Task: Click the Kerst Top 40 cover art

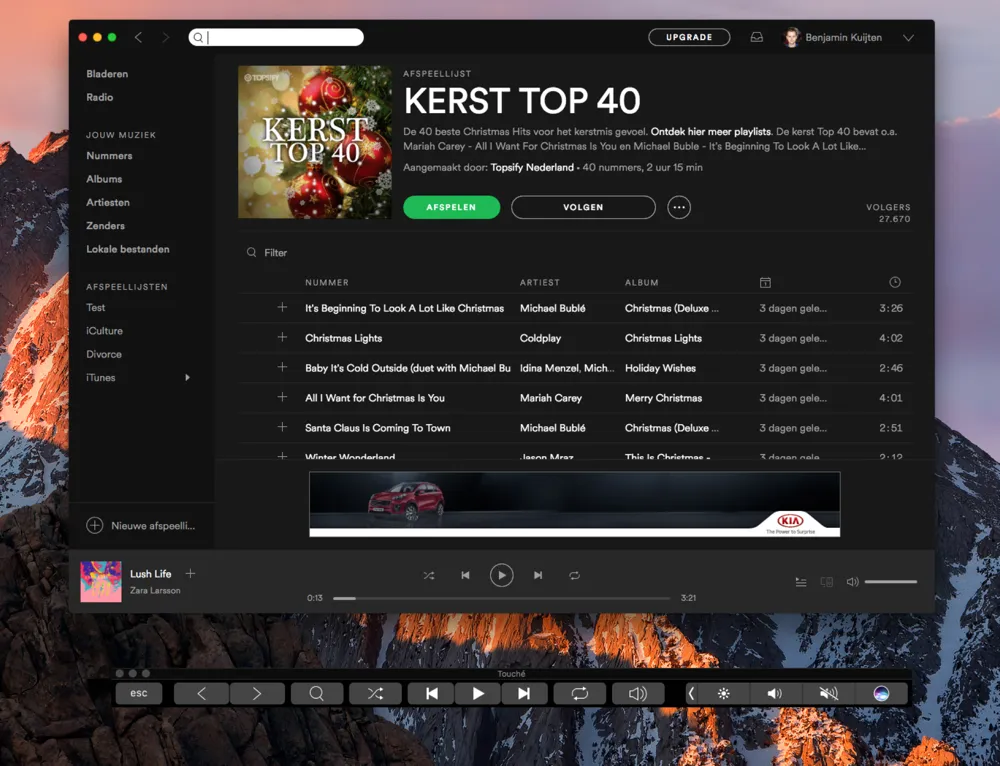Action: [314, 142]
